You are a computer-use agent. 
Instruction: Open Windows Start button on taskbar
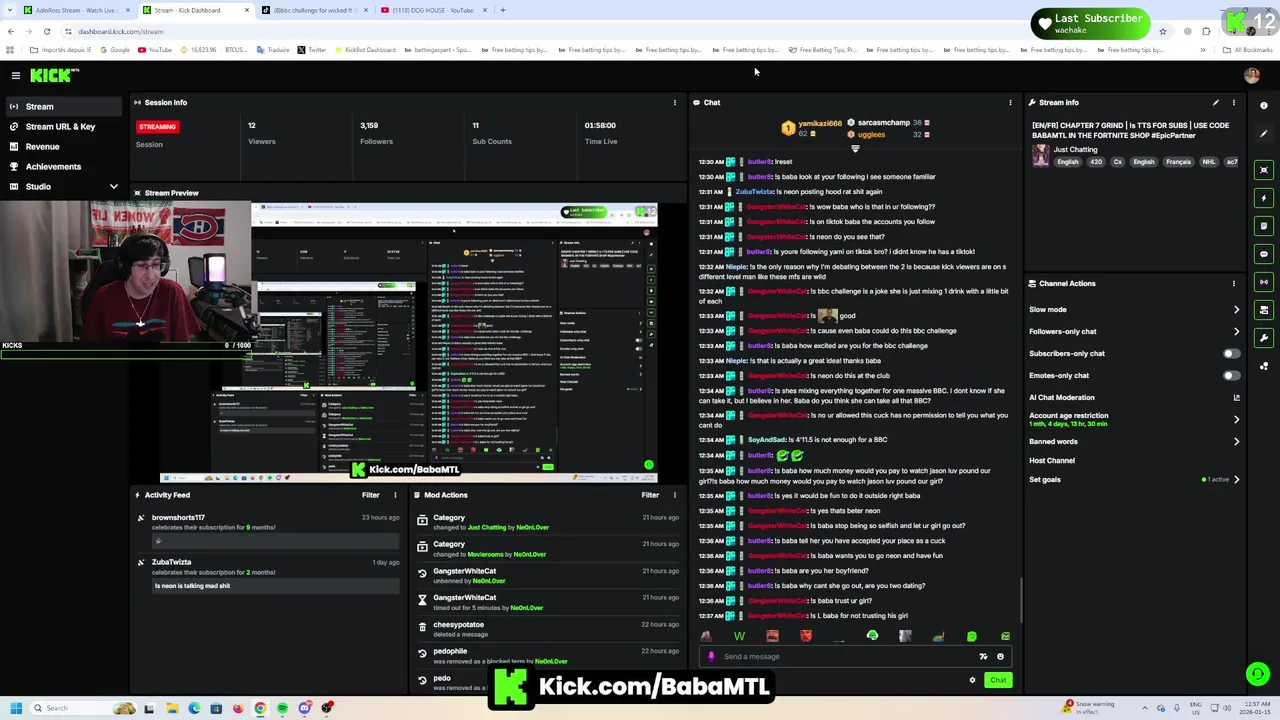(x=16, y=708)
